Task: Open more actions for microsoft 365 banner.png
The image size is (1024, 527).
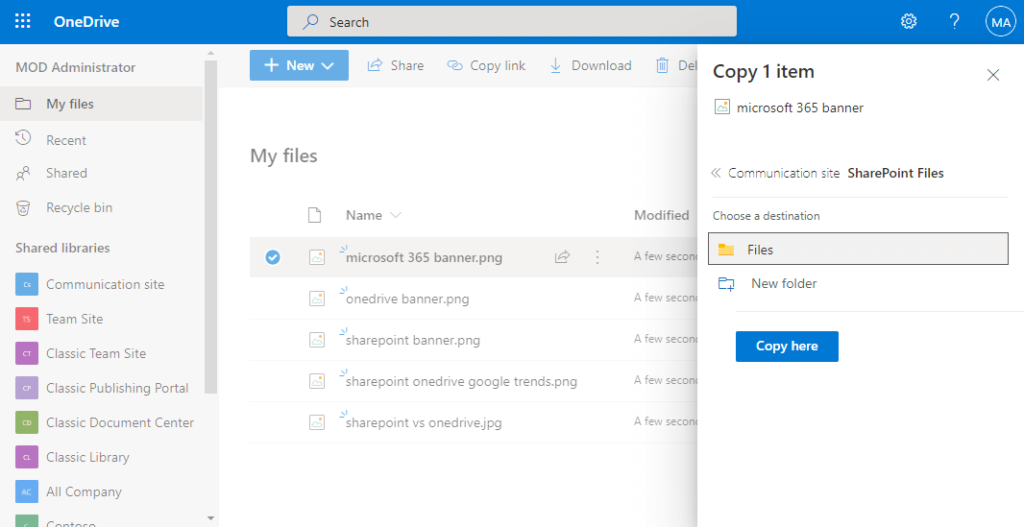Action: point(597,257)
